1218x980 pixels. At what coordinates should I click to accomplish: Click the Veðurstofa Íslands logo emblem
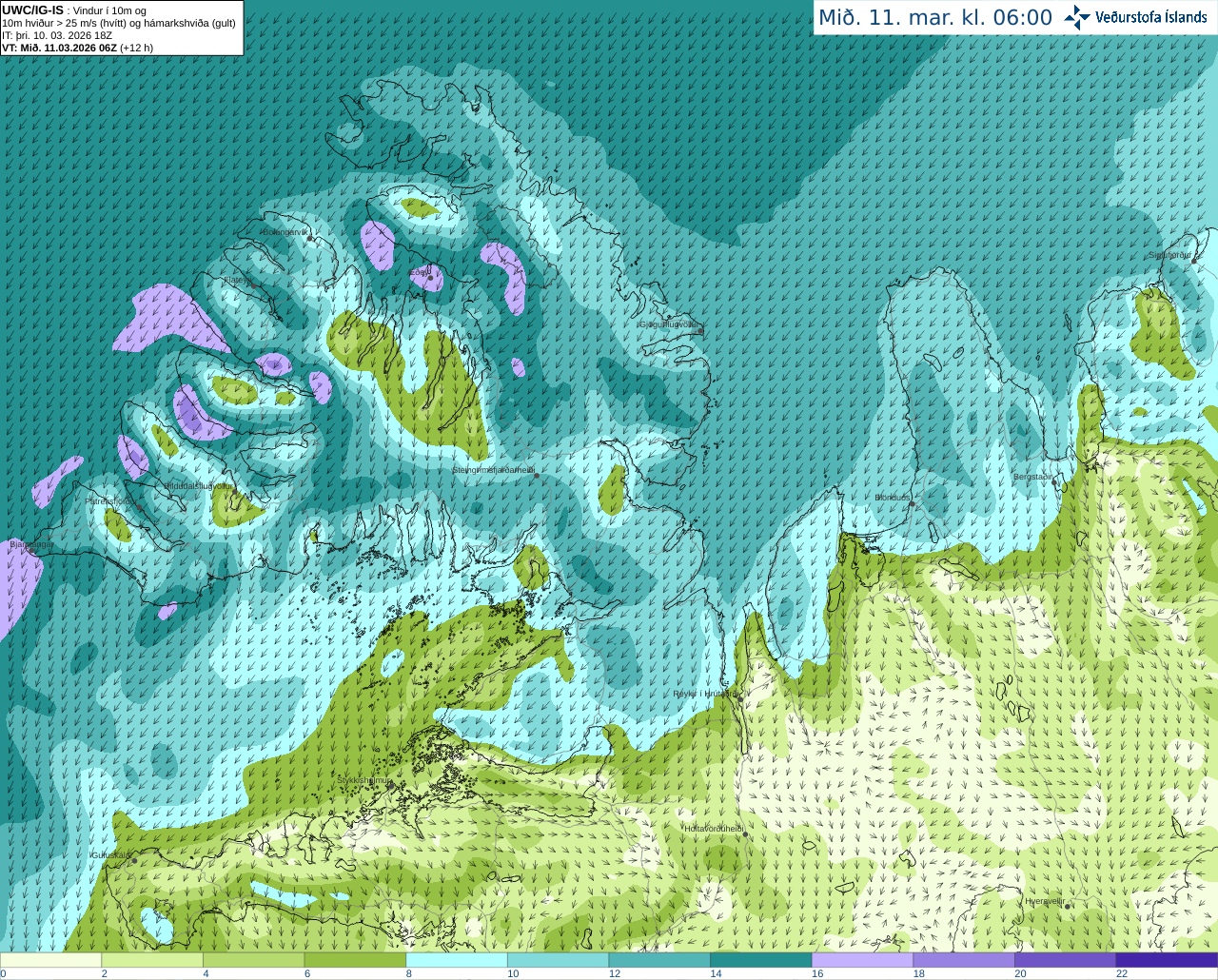pyautogui.click(x=1077, y=17)
